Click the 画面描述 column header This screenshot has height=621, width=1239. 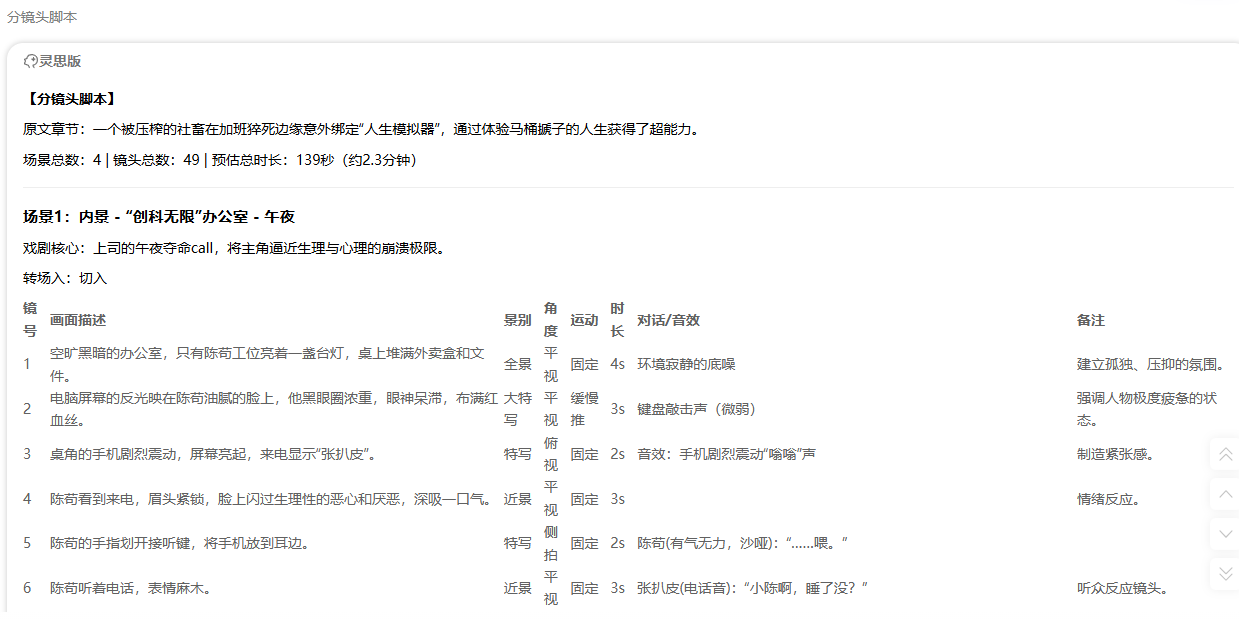pos(78,320)
